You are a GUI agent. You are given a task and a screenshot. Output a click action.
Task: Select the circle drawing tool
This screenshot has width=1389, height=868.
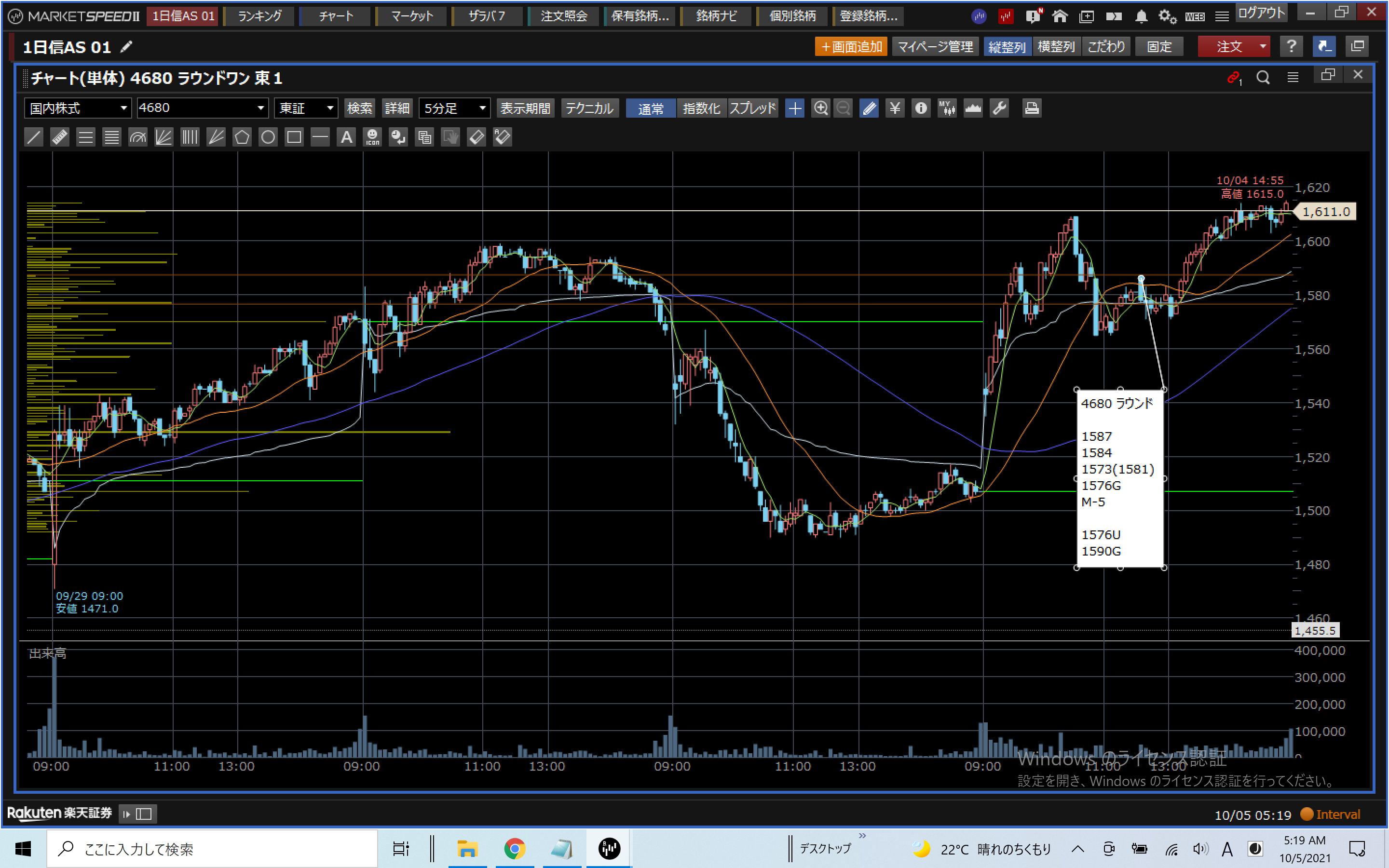[x=268, y=137]
